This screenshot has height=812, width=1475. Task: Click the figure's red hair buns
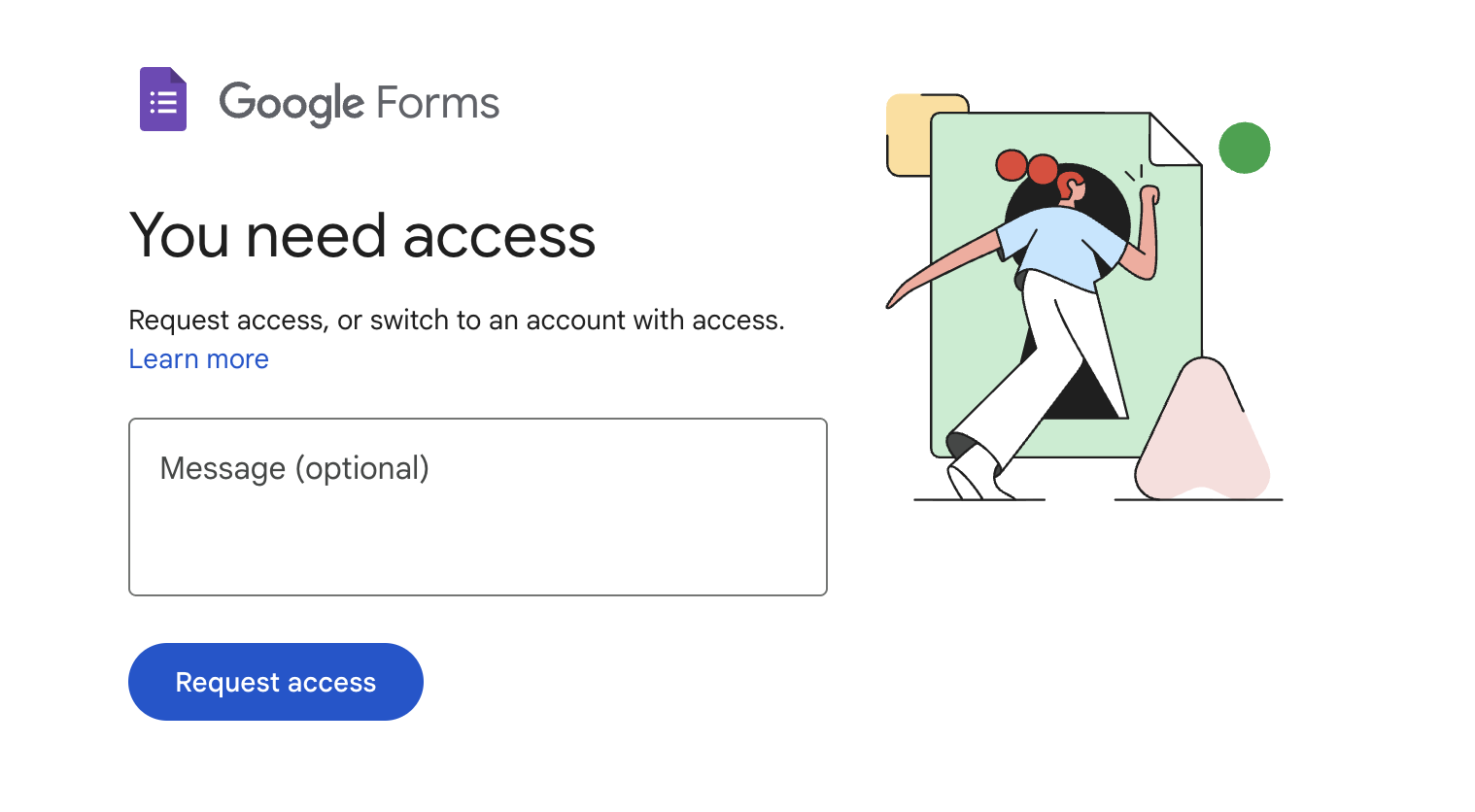pos(1026,166)
